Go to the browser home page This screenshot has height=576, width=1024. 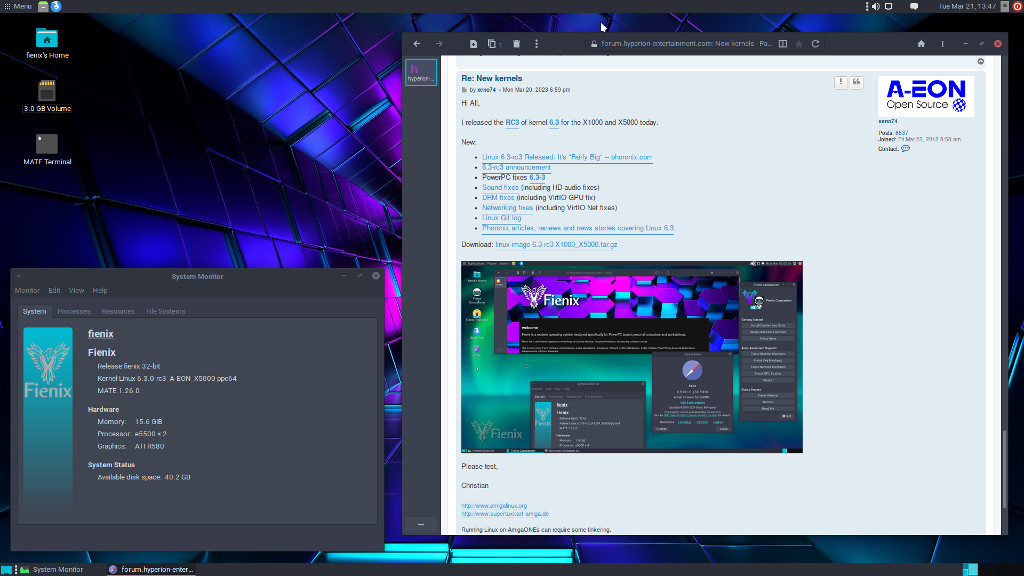tap(921, 44)
